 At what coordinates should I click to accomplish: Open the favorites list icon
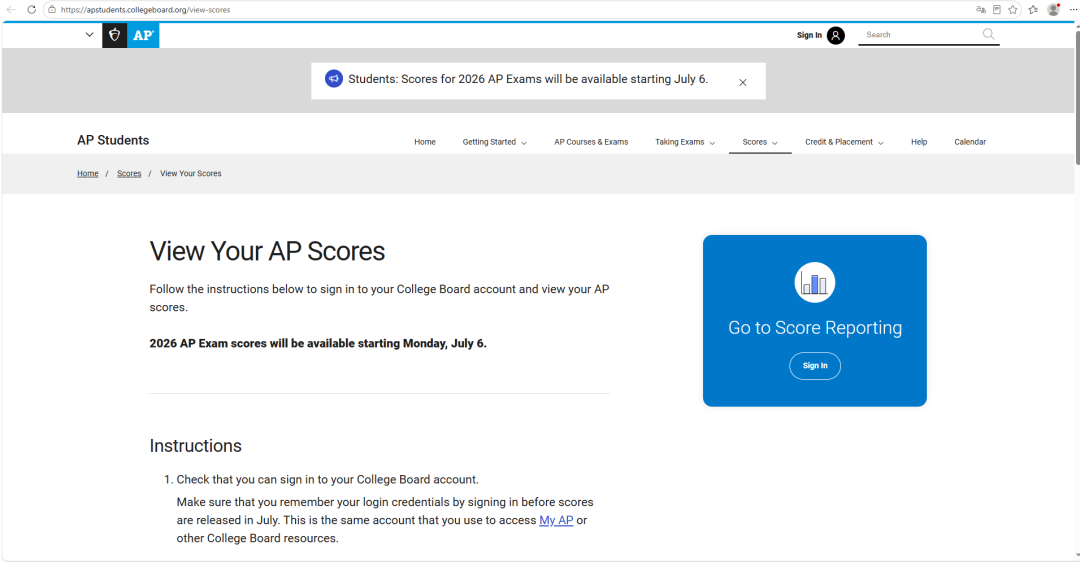[1033, 10]
